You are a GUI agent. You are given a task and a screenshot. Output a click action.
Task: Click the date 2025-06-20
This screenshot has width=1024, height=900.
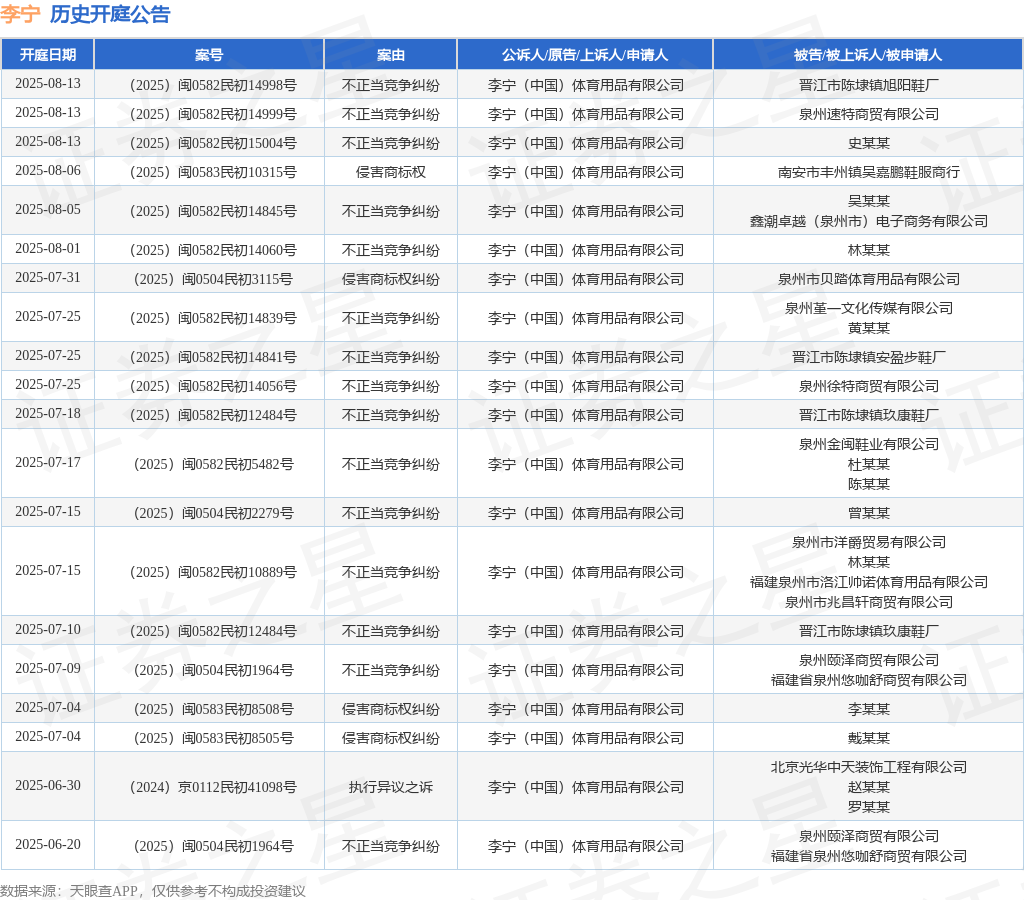(x=48, y=844)
